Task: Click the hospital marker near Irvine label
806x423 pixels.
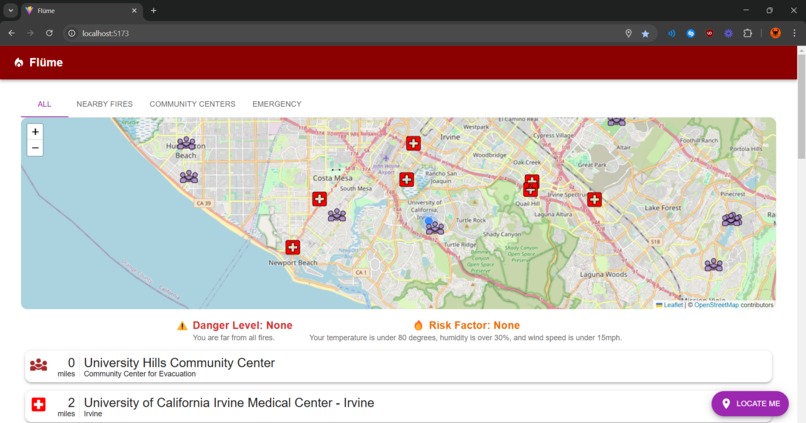Action: 413,143
